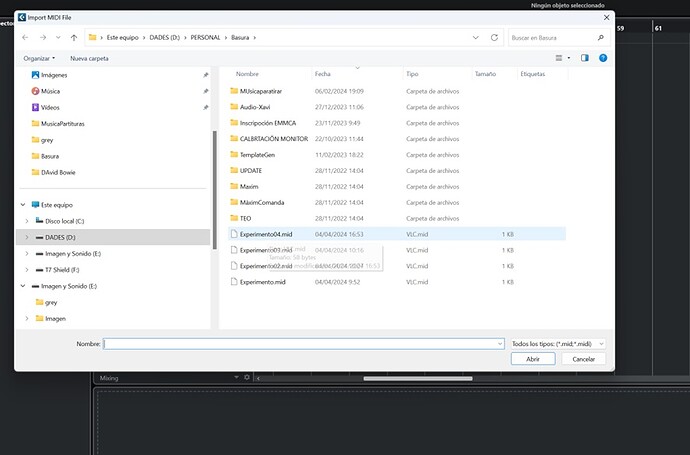Select T7 Shield (F:) drive
690x455 pixels.
(x=58, y=270)
